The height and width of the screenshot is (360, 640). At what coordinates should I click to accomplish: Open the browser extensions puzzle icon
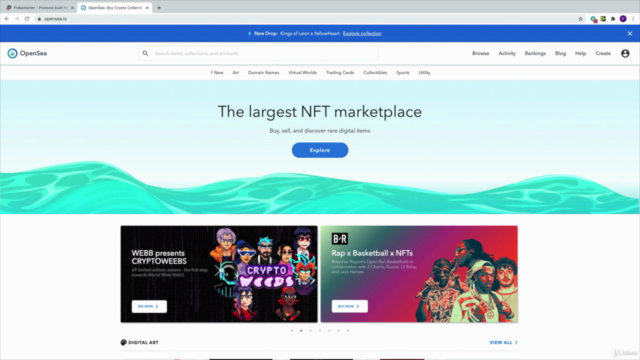[613, 19]
